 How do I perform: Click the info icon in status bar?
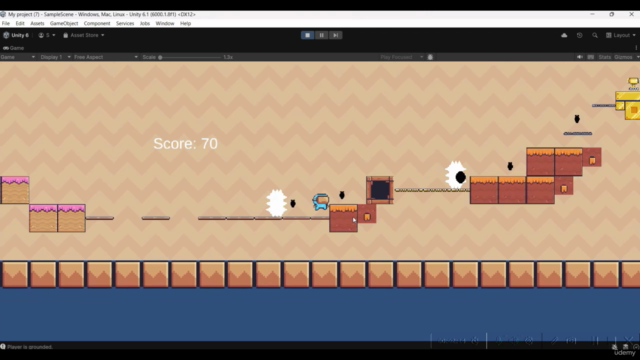(x=3, y=347)
